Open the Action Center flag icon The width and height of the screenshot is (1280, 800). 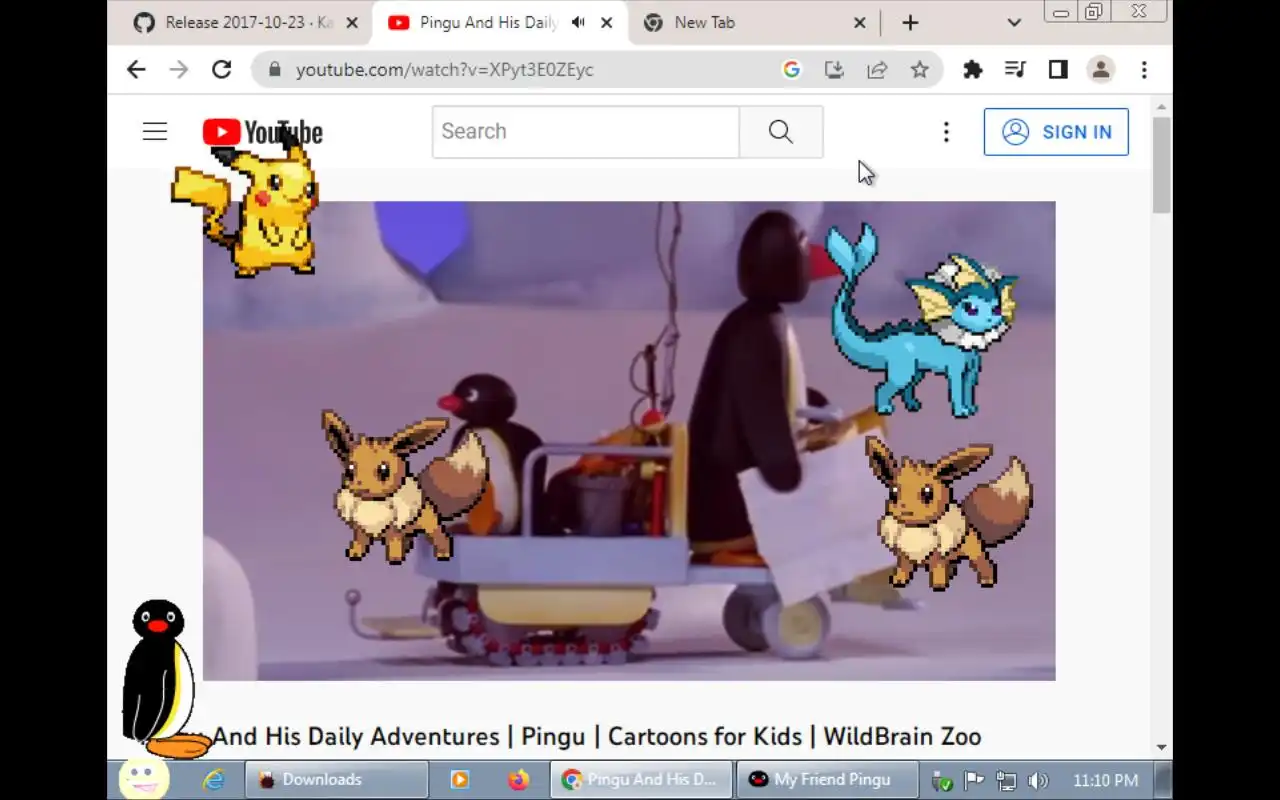[974, 781]
